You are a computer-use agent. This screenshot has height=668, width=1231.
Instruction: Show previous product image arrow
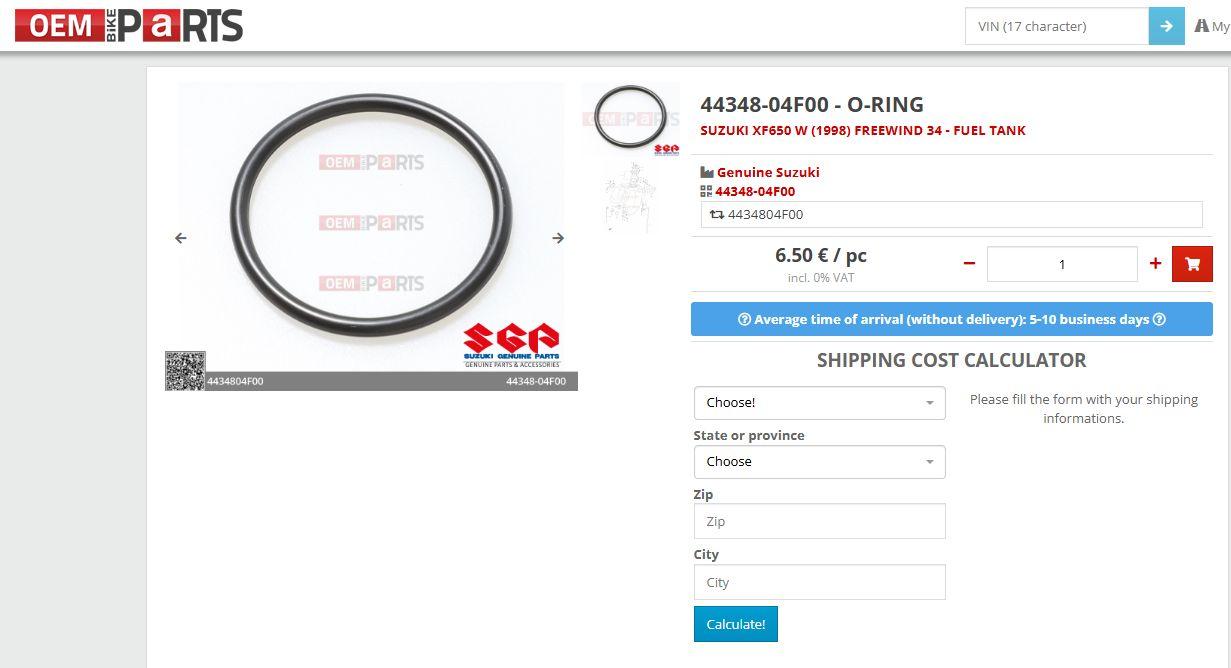181,238
